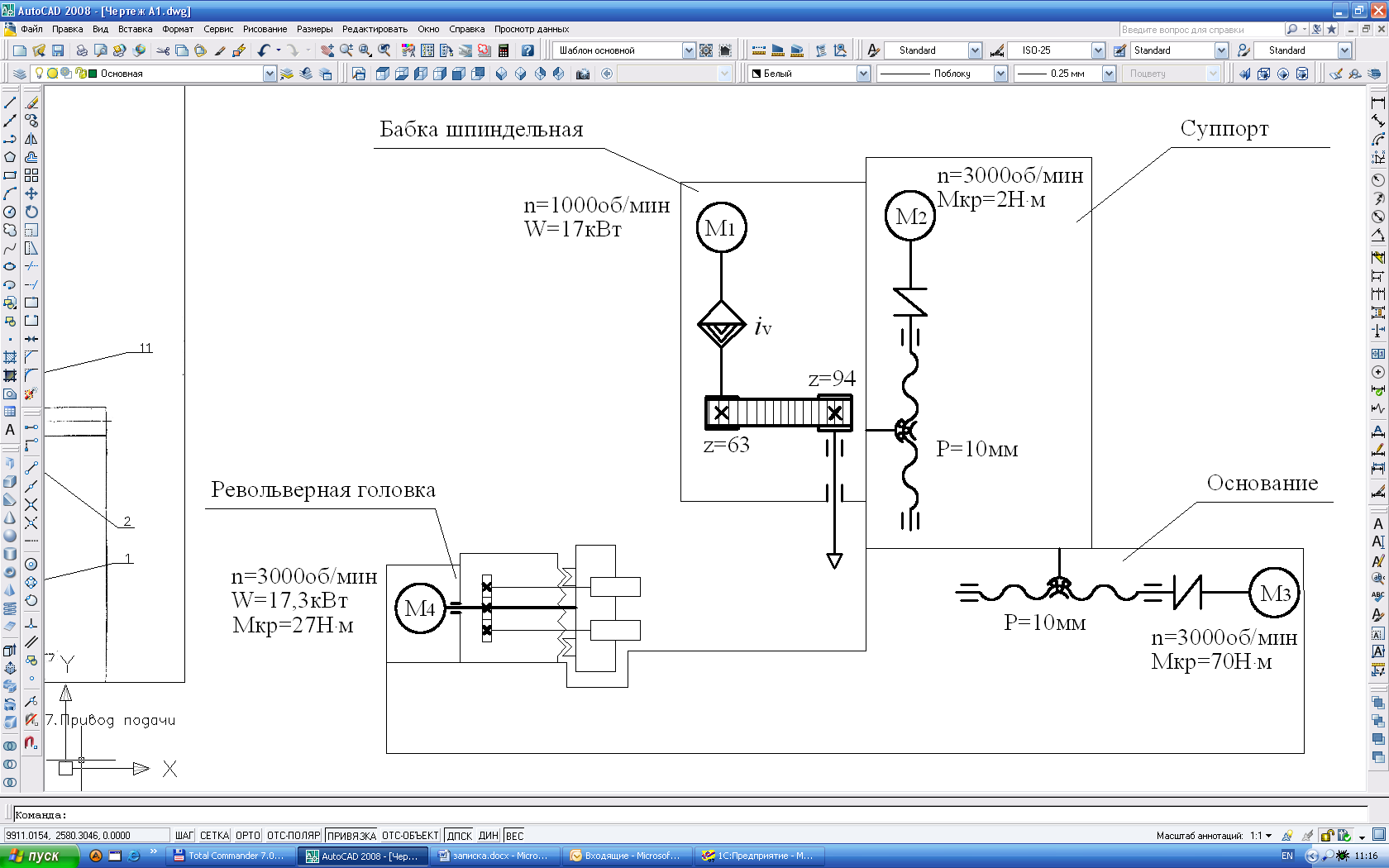The image size is (1389, 868).
Task: Select the Polygon drawing tool
Action: pyautogui.click(x=10, y=157)
